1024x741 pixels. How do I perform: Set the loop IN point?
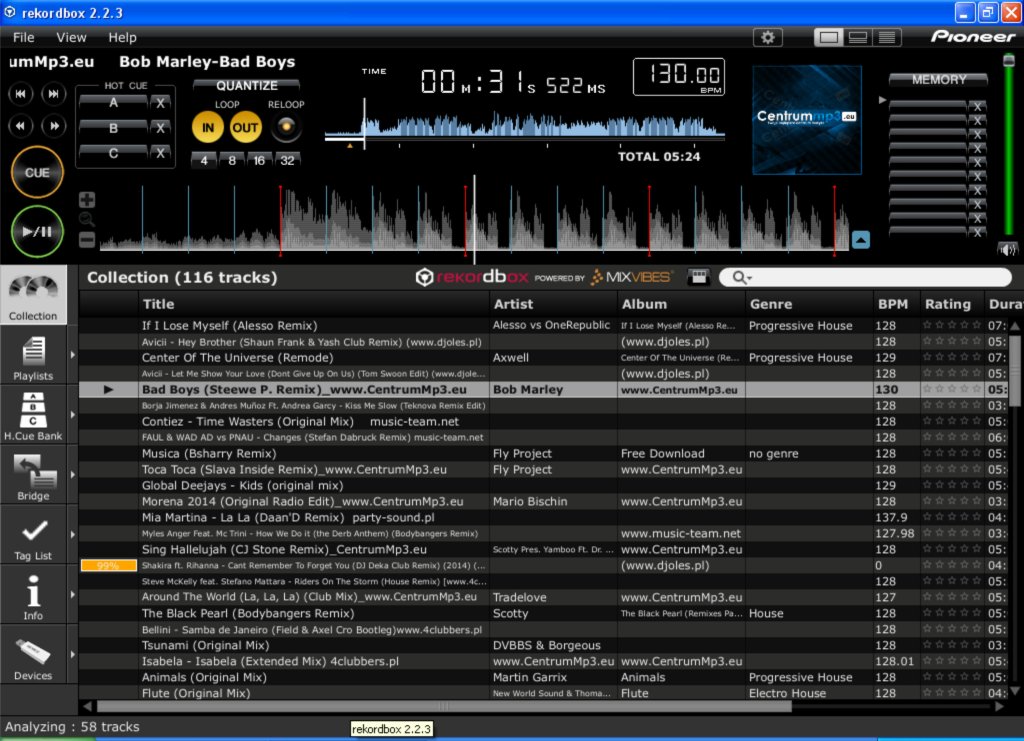(x=208, y=127)
